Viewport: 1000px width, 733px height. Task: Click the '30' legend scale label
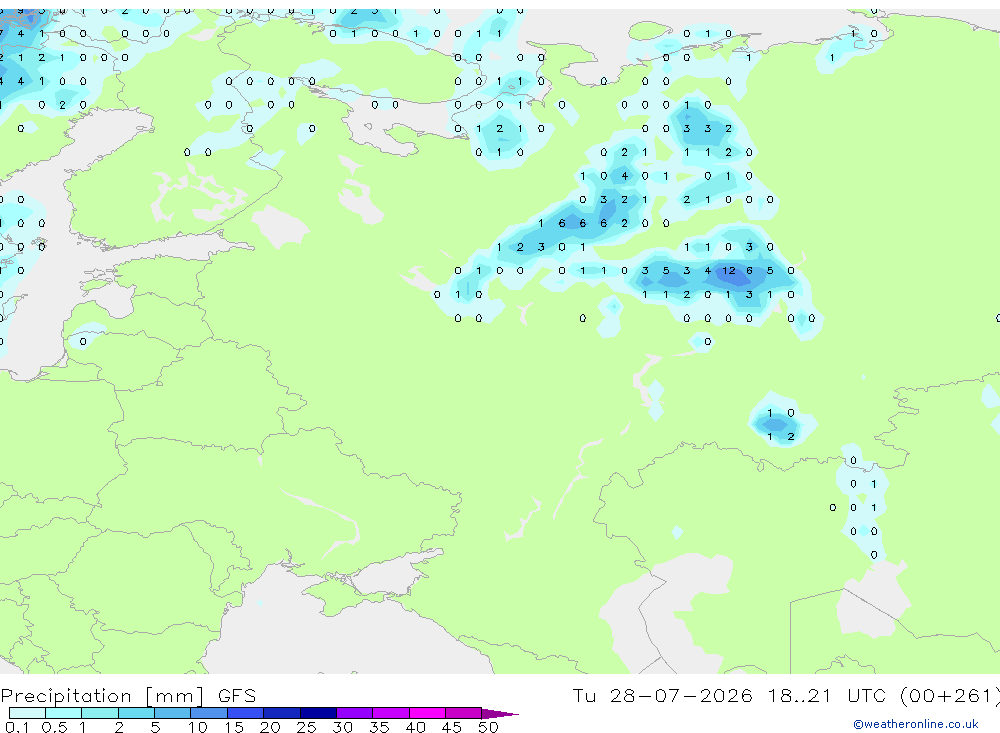pyautogui.click(x=342, y=727)
